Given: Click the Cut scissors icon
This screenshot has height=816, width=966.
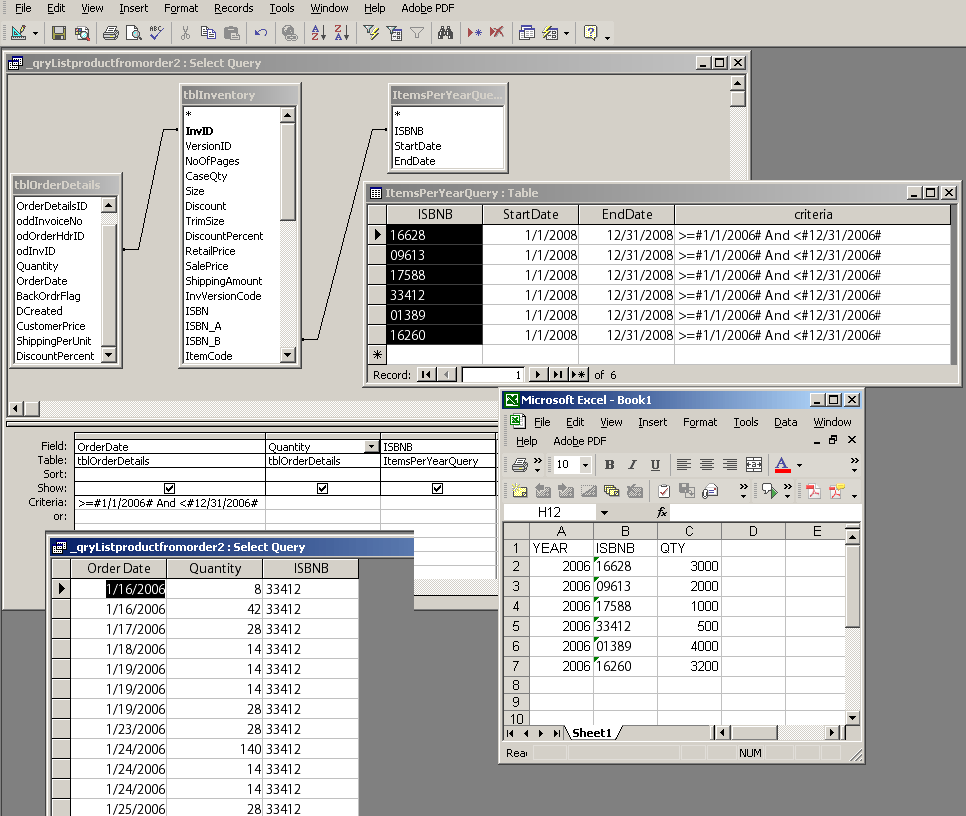Looking at the screenshot, I should [185, 33].
